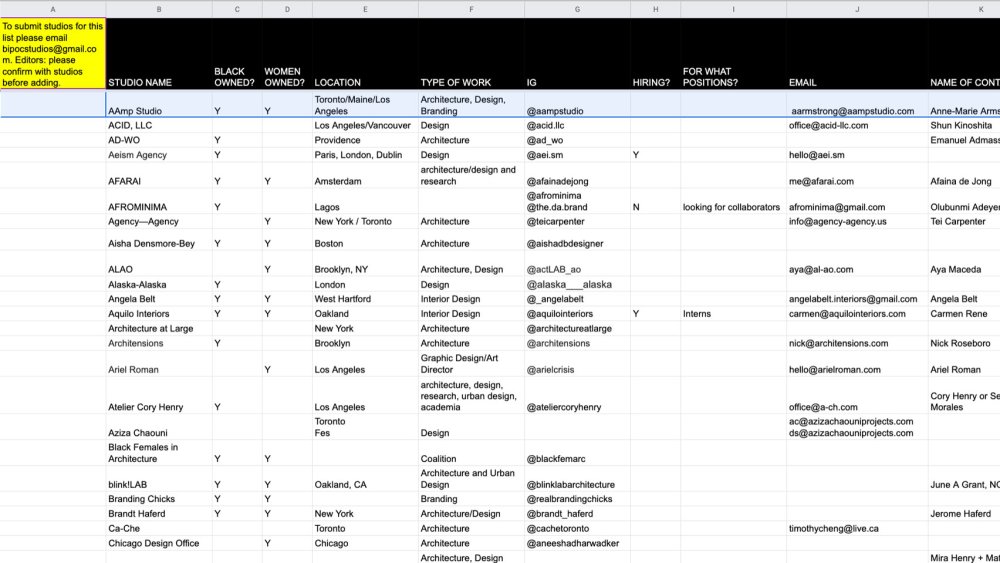The width and height of the screenshot is (1000, 563).
Task: Click the HIRING? header cell
Action: (x=655, y=54)
